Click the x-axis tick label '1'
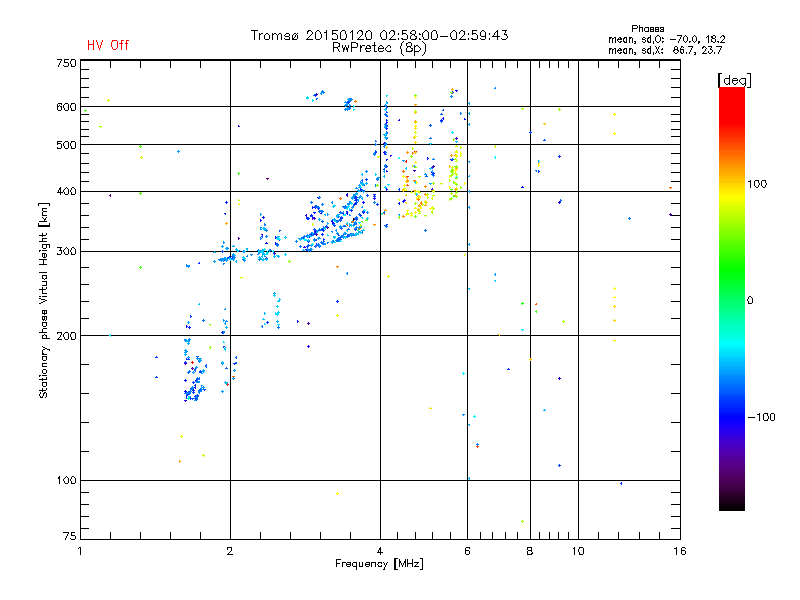The width and height of the screenshot is (800, 600). (80, 551)
